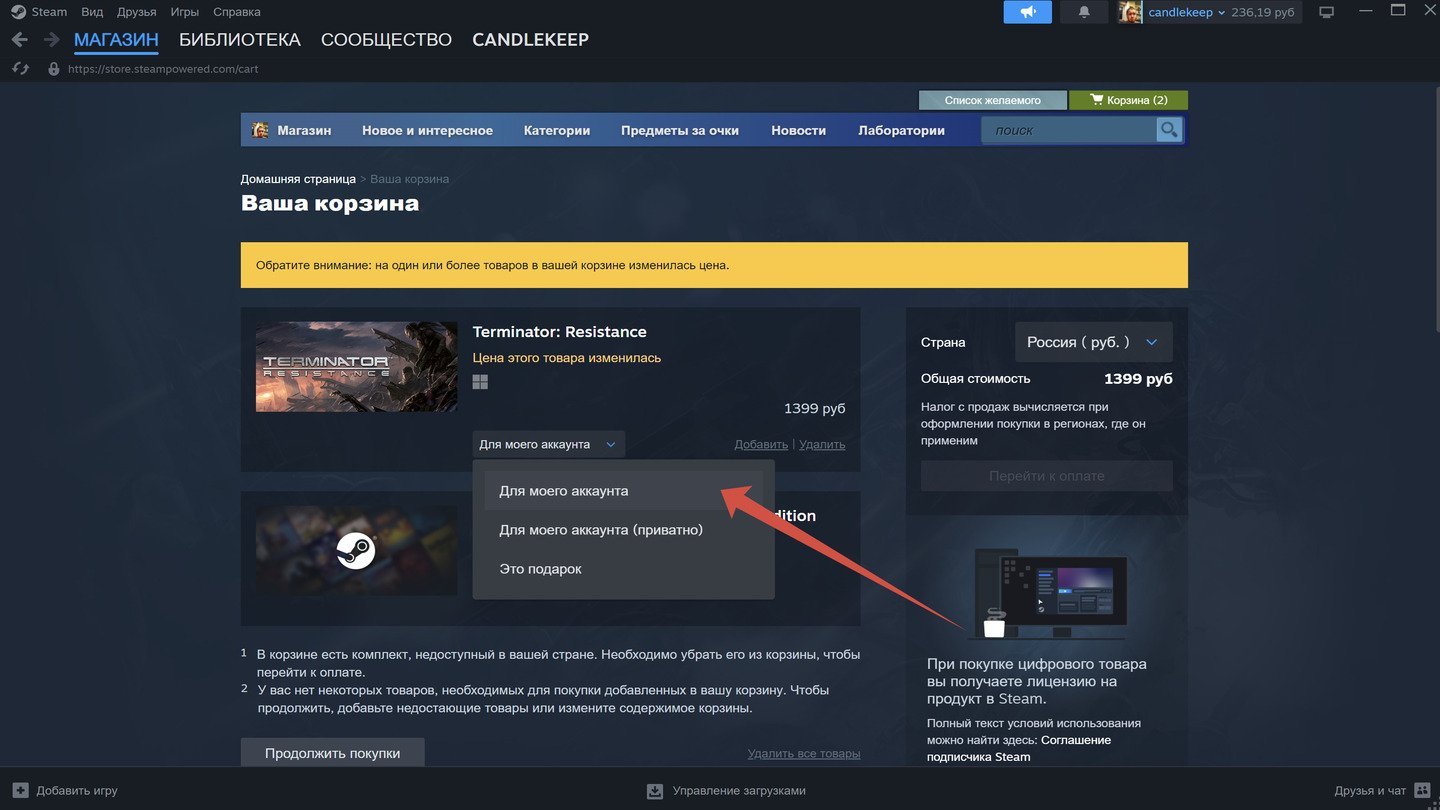
Task: Click the store avatar icon by Магазин
Action: pos(260,130)
